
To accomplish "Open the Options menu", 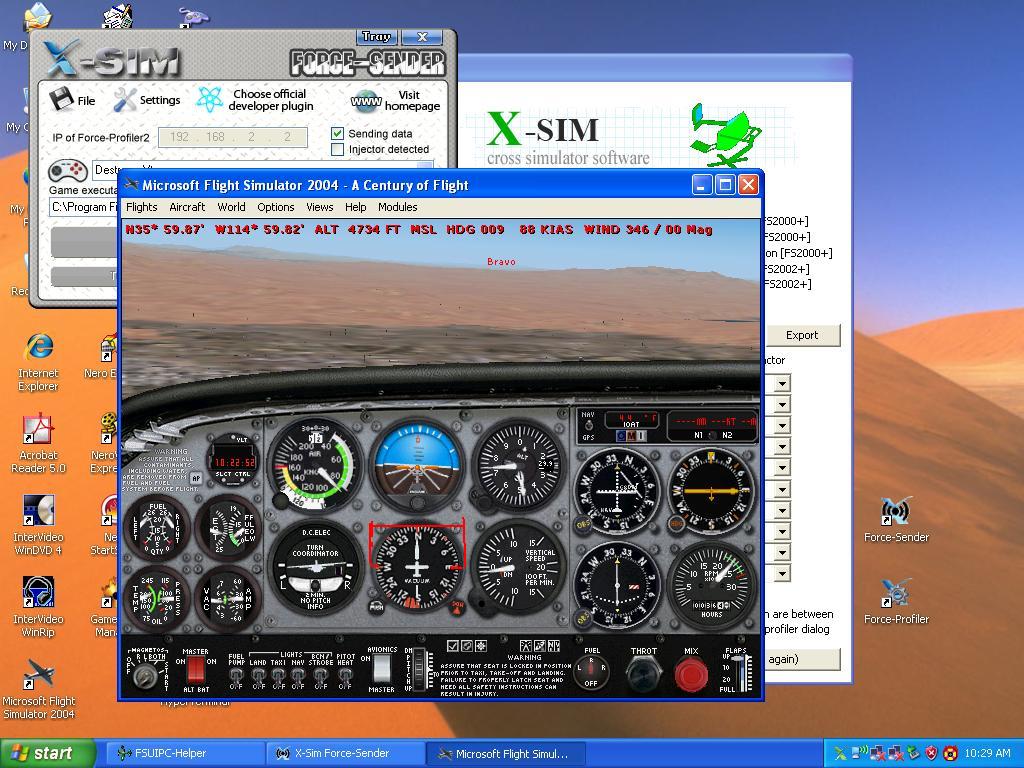I will tap(276, 207).
